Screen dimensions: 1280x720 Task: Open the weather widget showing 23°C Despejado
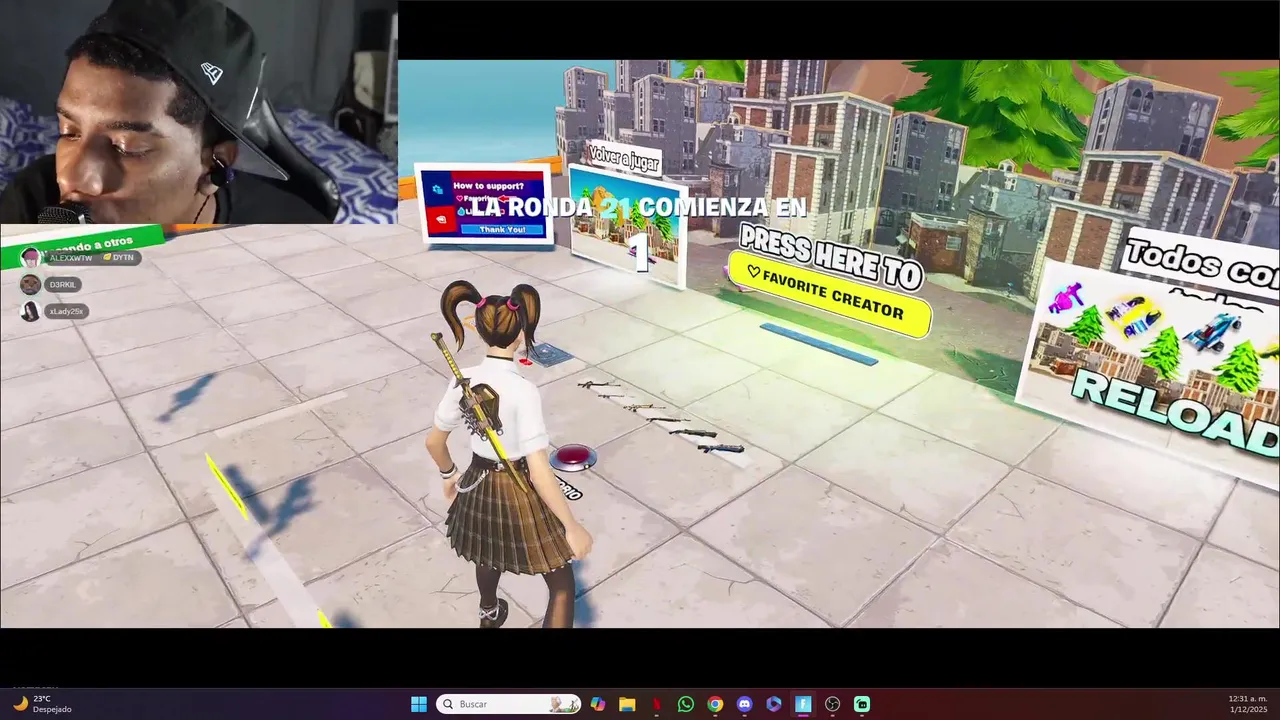coord(42,704)
